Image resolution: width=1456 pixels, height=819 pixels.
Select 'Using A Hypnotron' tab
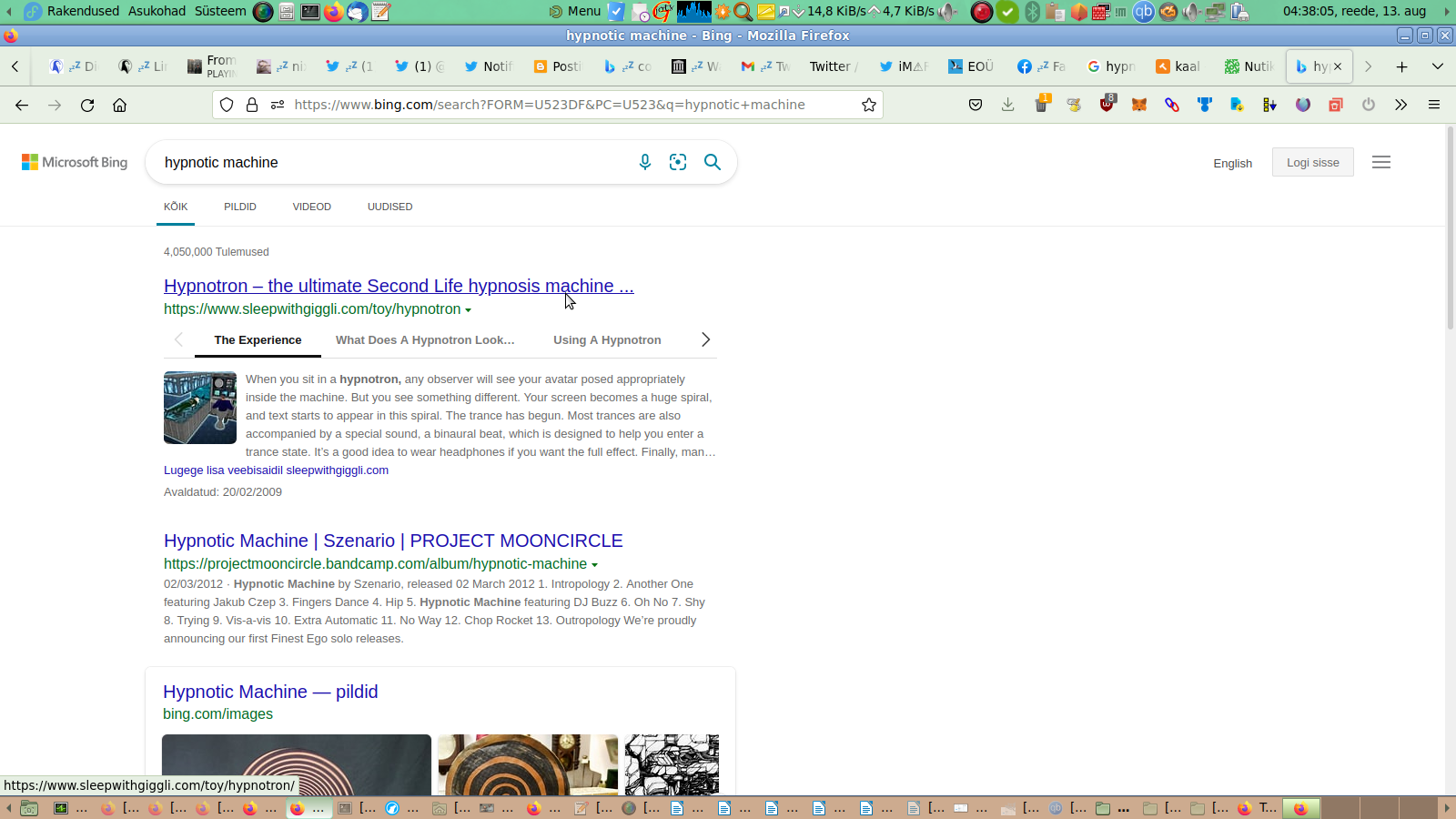[607, 339]
